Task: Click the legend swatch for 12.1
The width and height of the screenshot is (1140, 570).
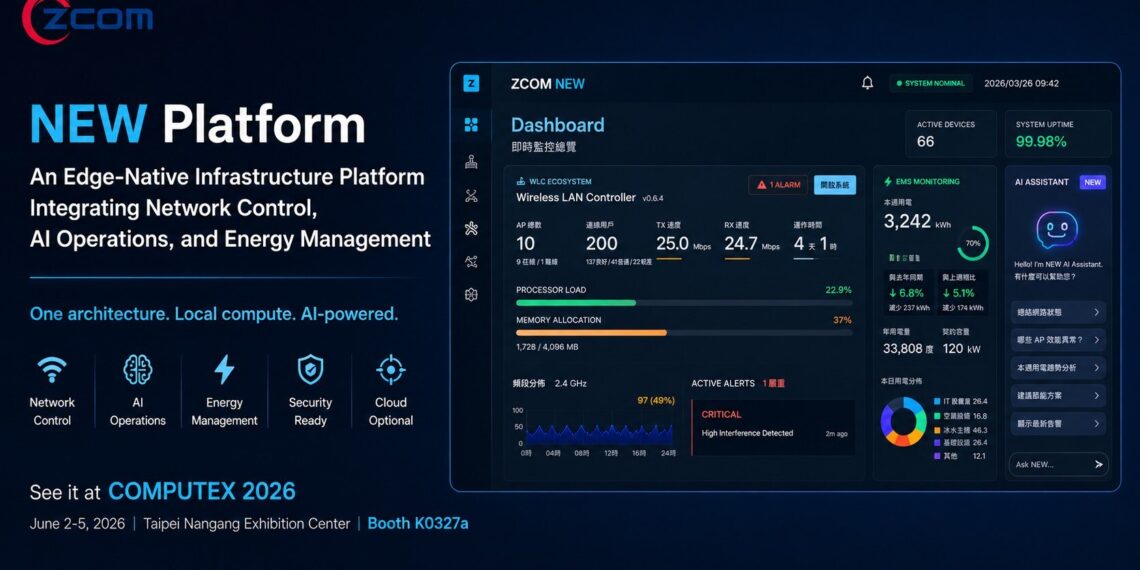Action: click(x=936, y=456)
